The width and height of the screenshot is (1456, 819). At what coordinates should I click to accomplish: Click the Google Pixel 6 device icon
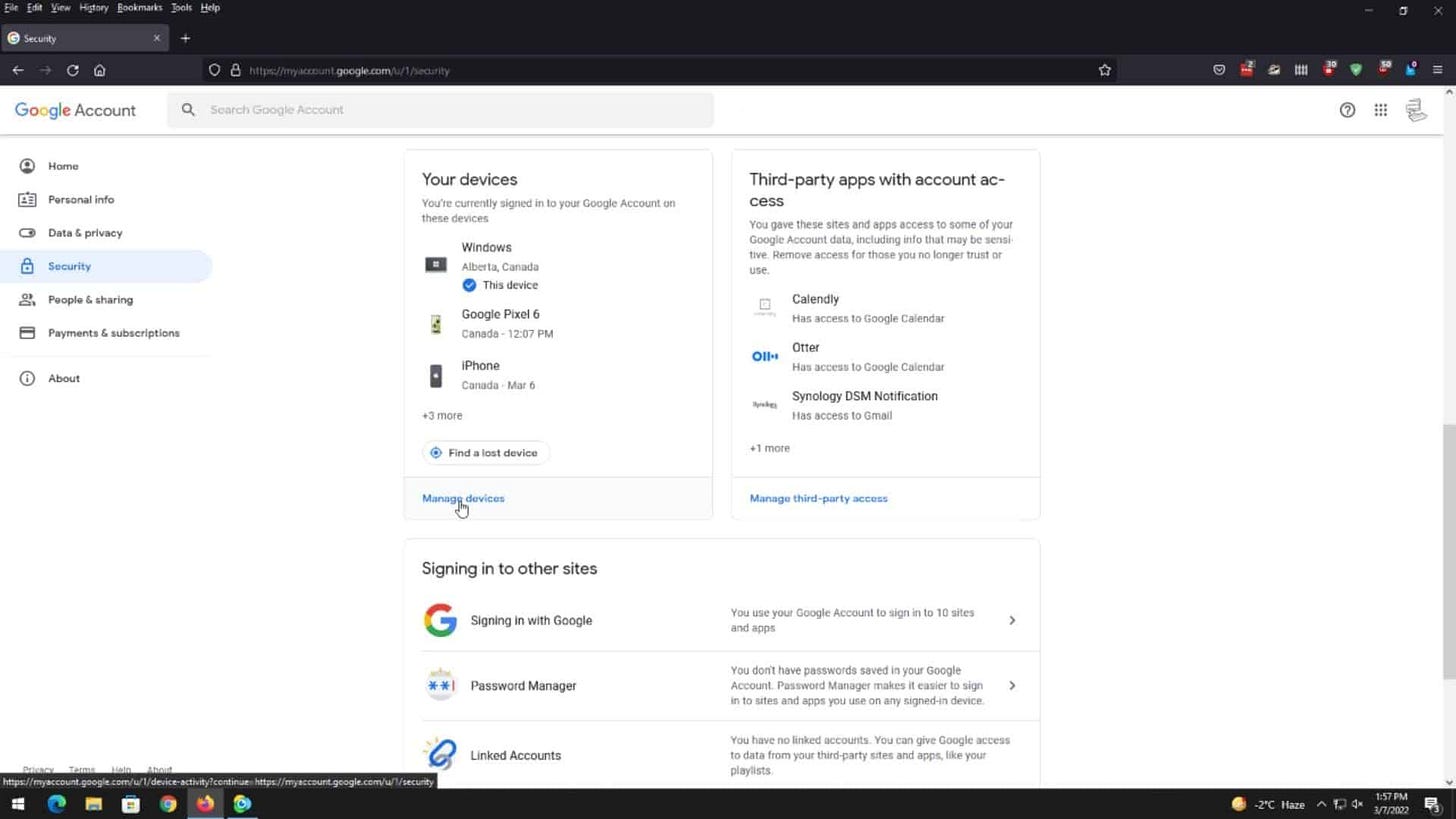click(435, 324)
